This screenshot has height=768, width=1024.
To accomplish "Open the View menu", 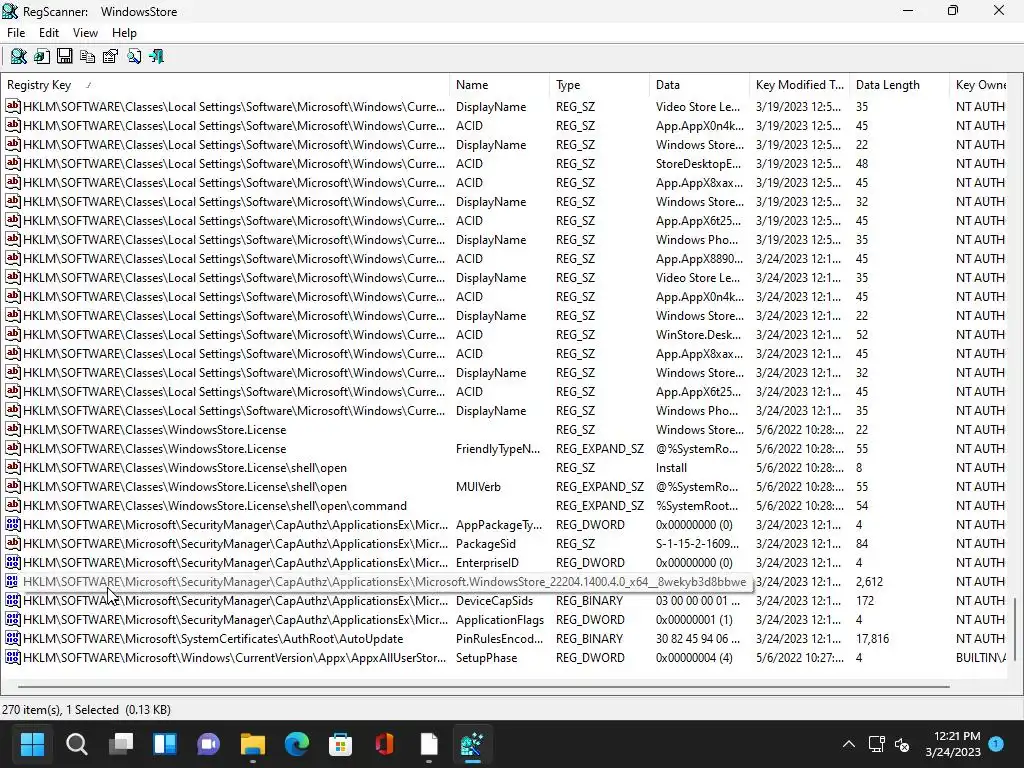I will [x=85, y=33].
